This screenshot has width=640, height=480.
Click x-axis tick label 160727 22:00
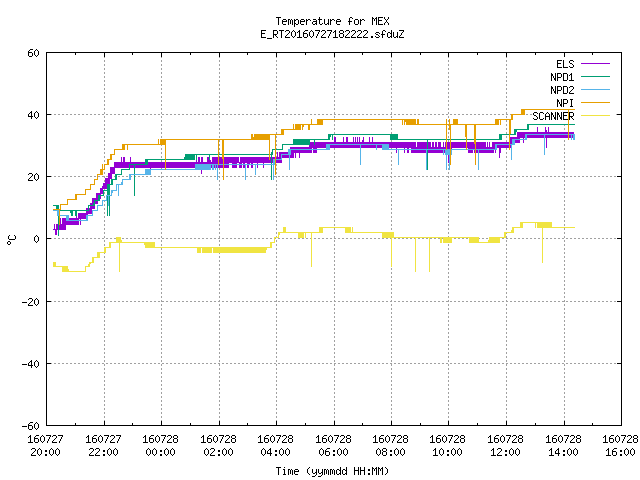(x=103, y=446)
